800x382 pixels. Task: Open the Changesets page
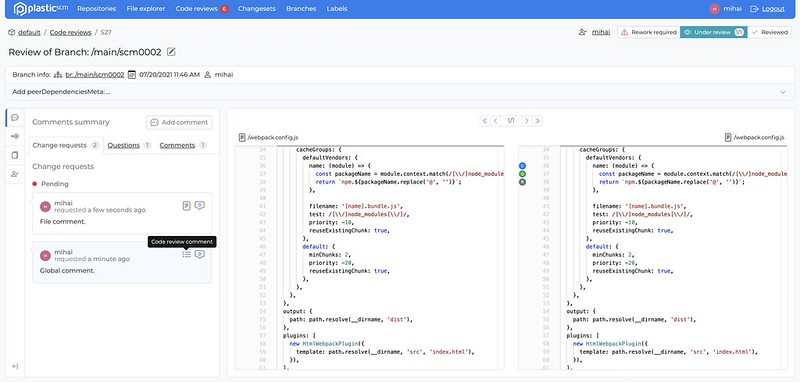pos(257,9)
